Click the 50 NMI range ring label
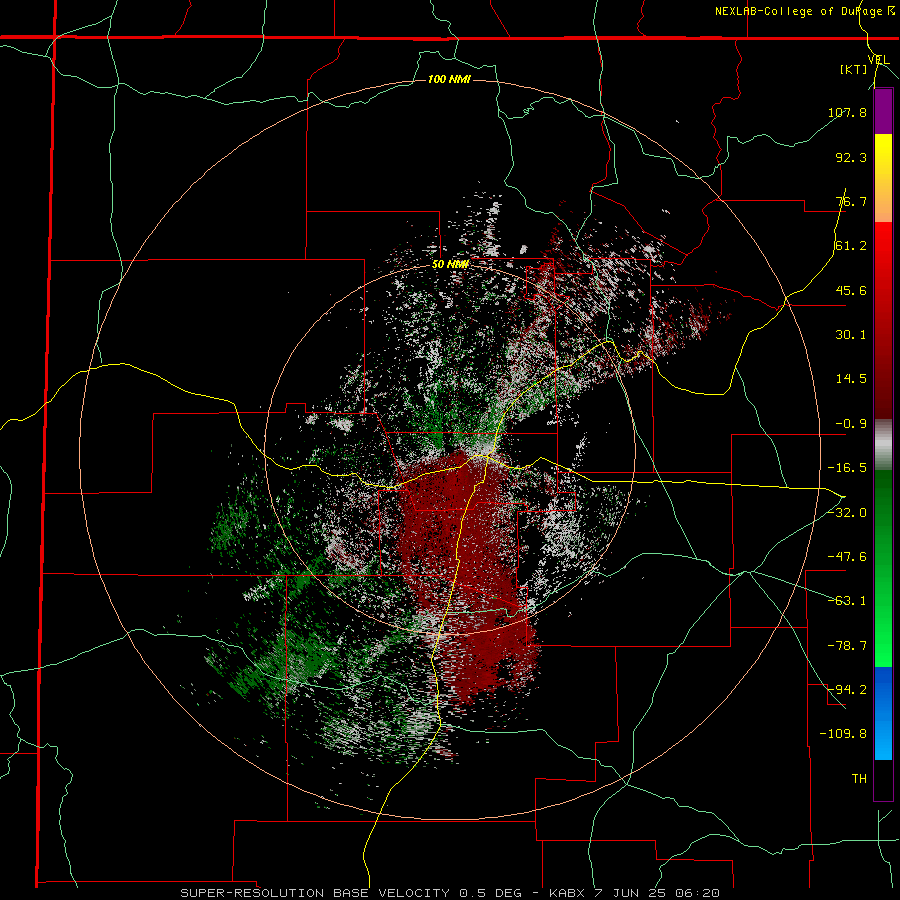Viewport: 900px width, 900px height. 450,265
